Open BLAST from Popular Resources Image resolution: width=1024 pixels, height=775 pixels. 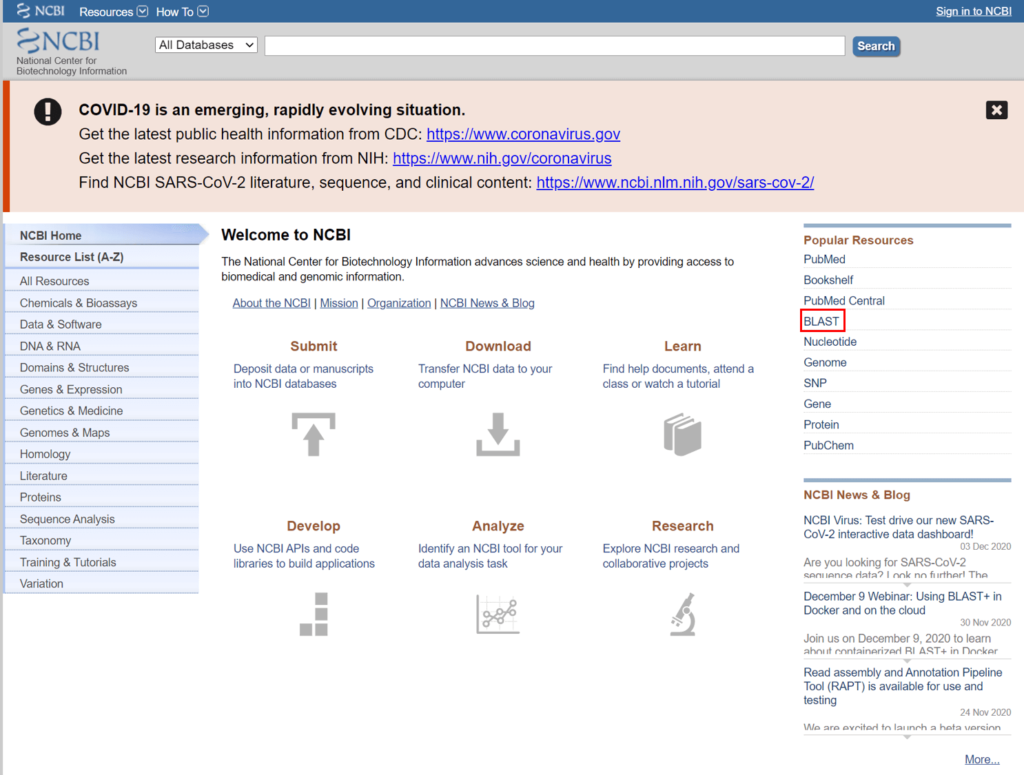822,321
